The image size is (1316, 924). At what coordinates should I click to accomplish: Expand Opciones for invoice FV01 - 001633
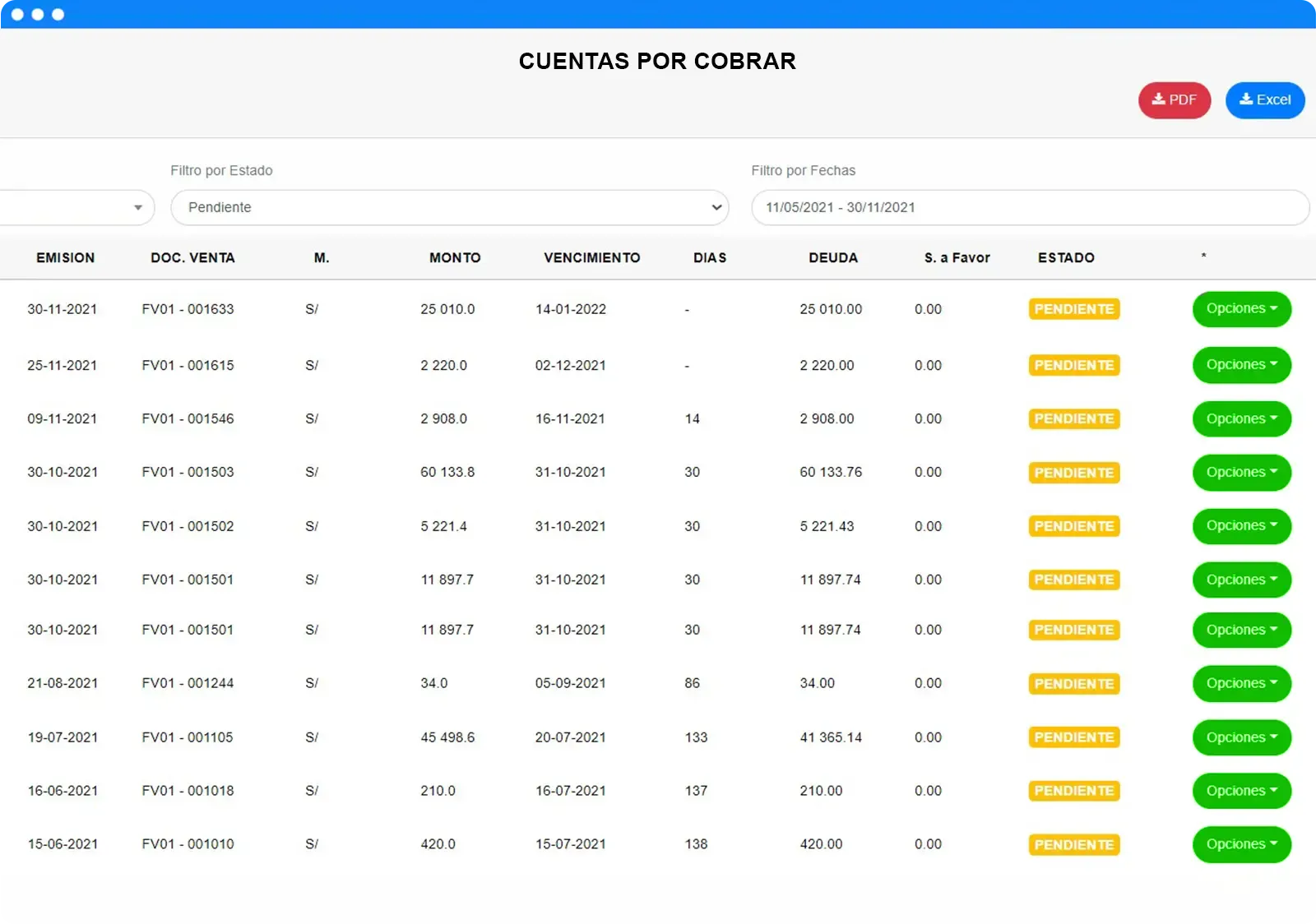[1241, 309]
